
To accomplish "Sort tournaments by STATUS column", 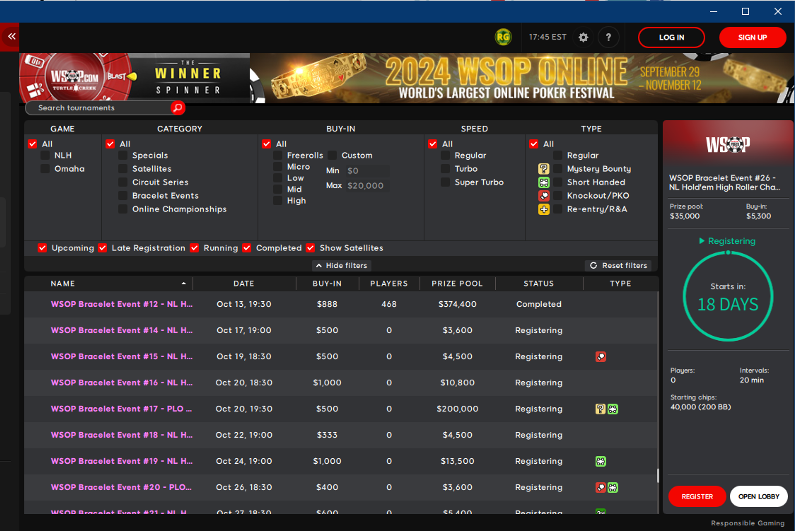I will click(x=538, y=284).
